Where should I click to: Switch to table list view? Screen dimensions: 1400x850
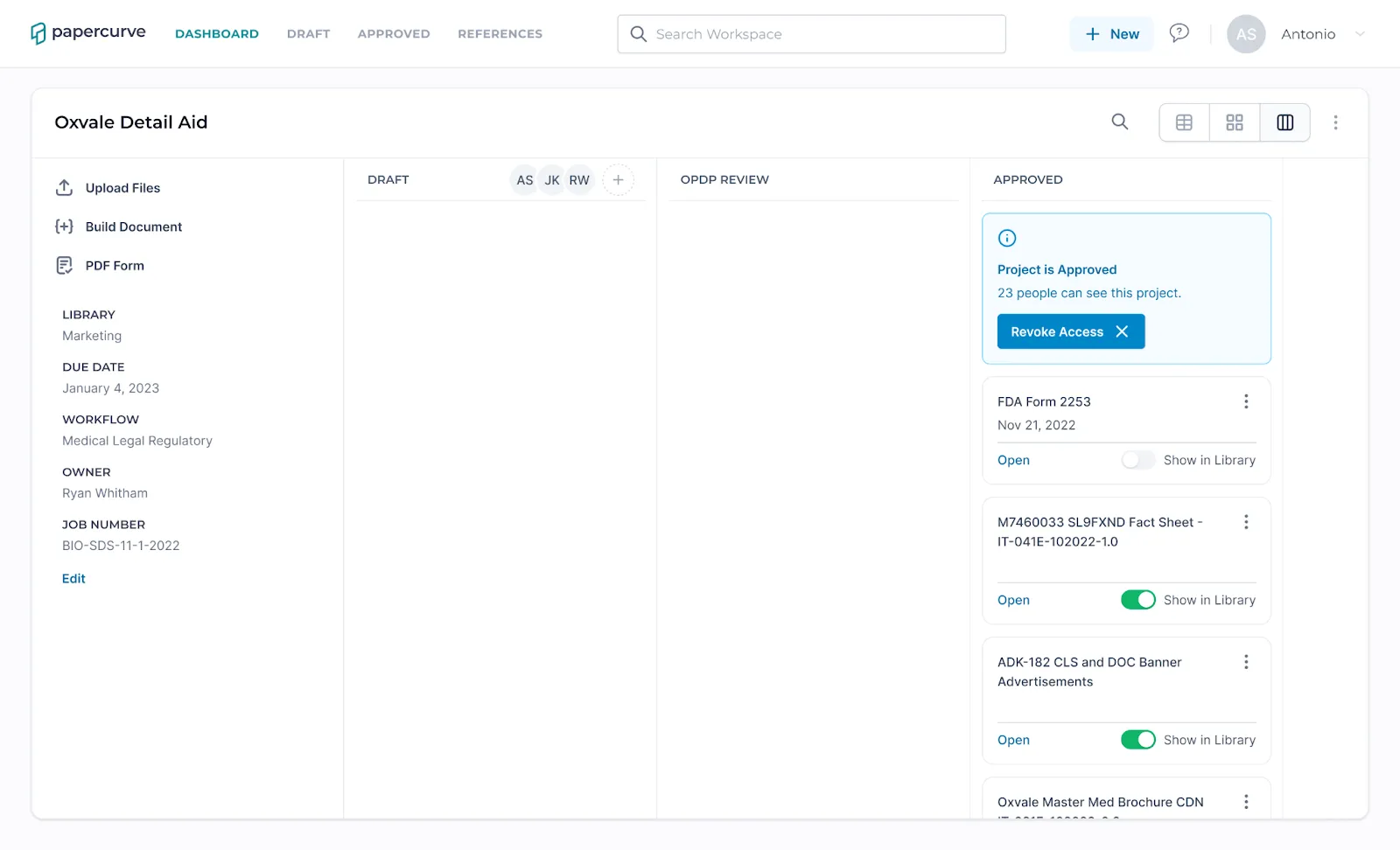pyautogui.click(x=1184, y=122)
